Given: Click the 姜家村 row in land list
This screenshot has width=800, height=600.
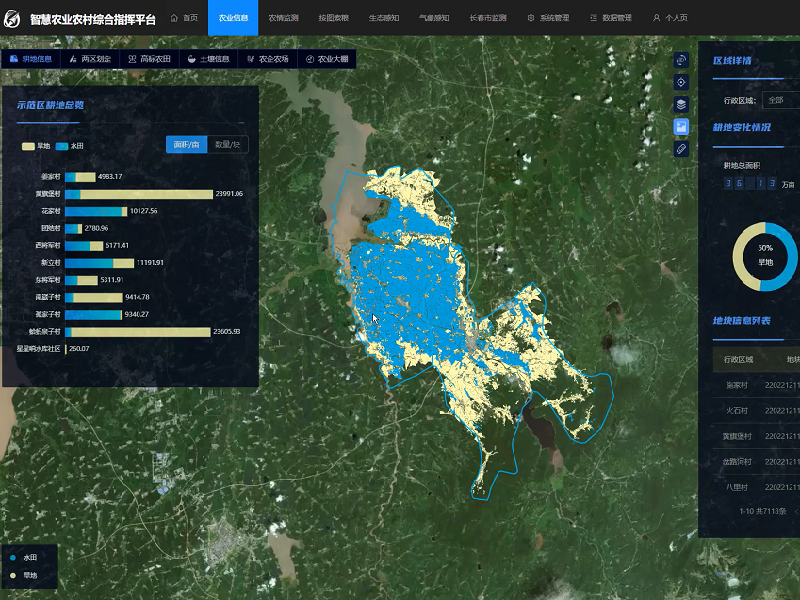Looking at the screenshot, I should tap(738, 383).
